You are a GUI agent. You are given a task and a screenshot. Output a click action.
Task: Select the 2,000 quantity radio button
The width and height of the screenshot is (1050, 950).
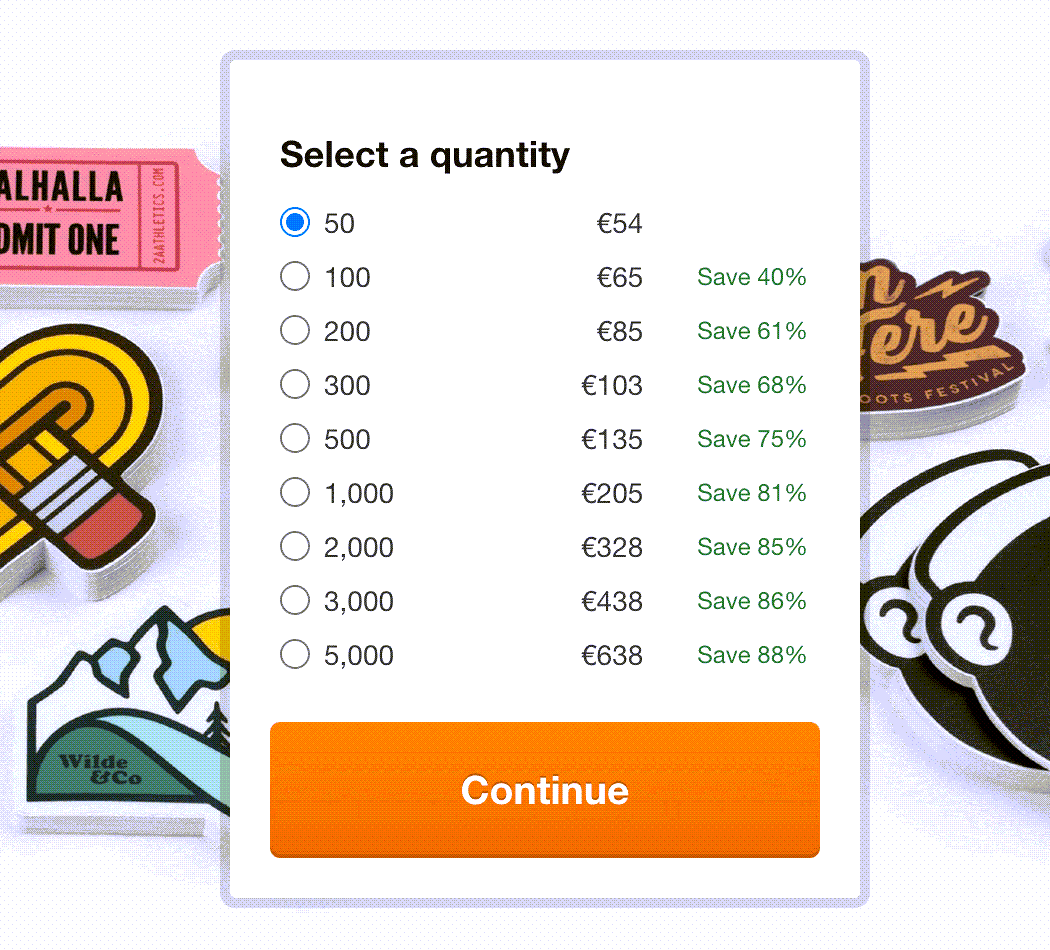point(295,546)
